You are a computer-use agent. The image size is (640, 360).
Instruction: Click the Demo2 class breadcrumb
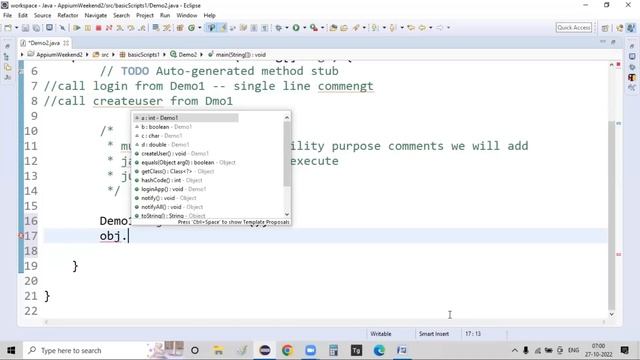click(184, 55)
